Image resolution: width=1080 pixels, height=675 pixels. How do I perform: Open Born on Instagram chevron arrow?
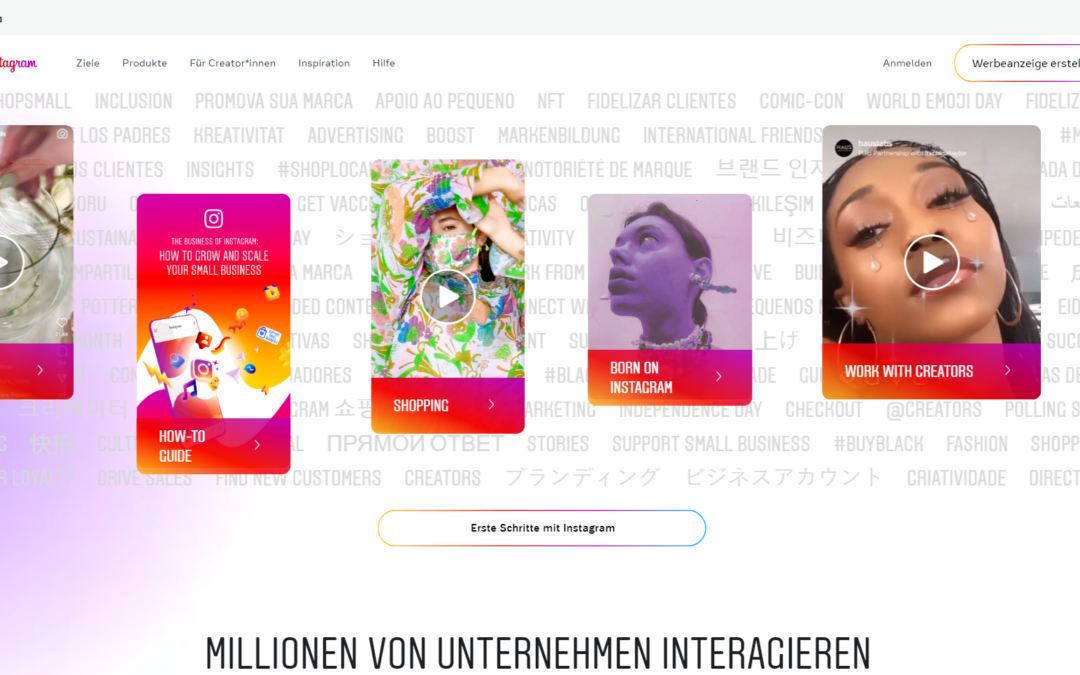click(x=718, y=376)
